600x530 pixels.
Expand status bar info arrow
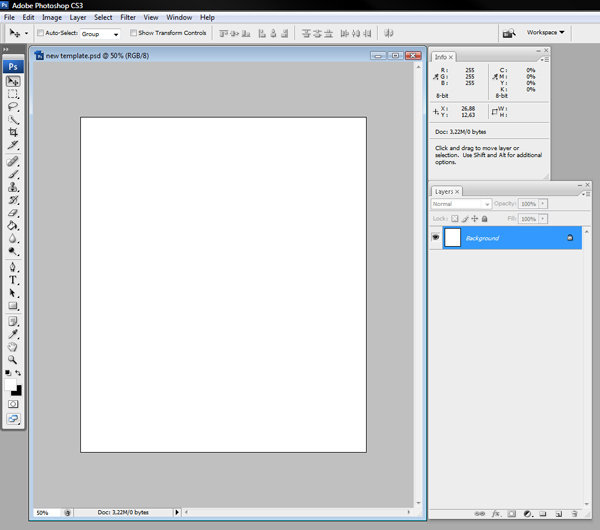coord(177,512)
